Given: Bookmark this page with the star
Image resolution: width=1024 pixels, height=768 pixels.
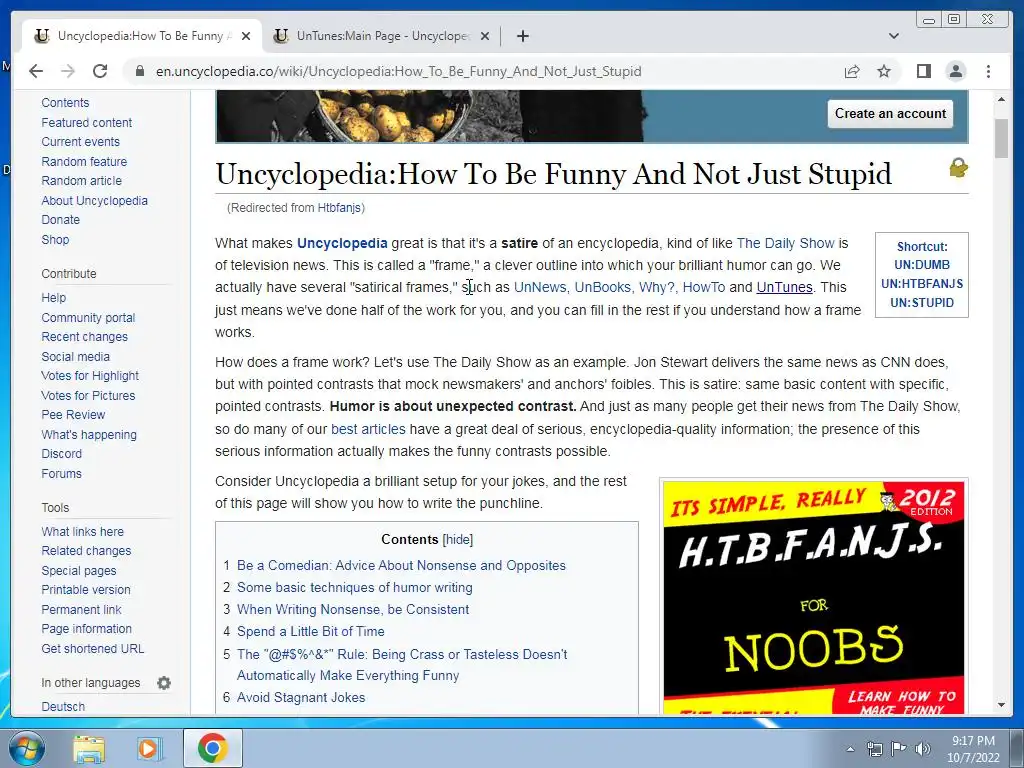Looking at the screenshot, I should coord(884,71).
